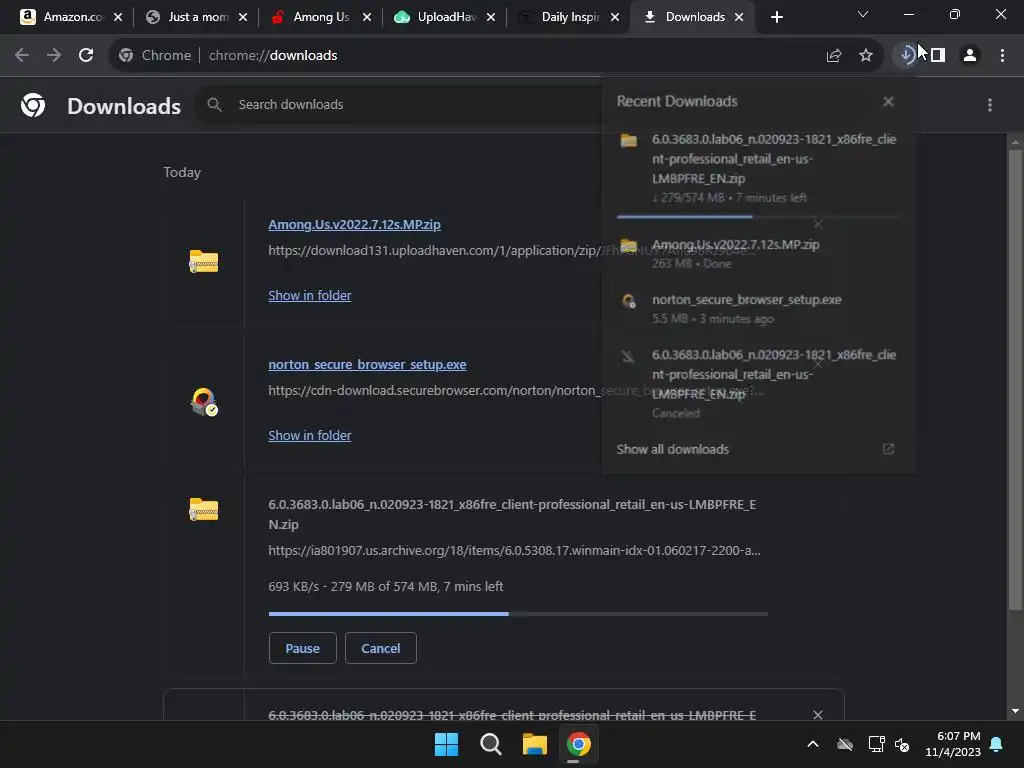The width and height of the screenshot is (1024, 768).
Task: Open norton_secure_browser_setup.exe link in downloads list
Action: point(367,364)
